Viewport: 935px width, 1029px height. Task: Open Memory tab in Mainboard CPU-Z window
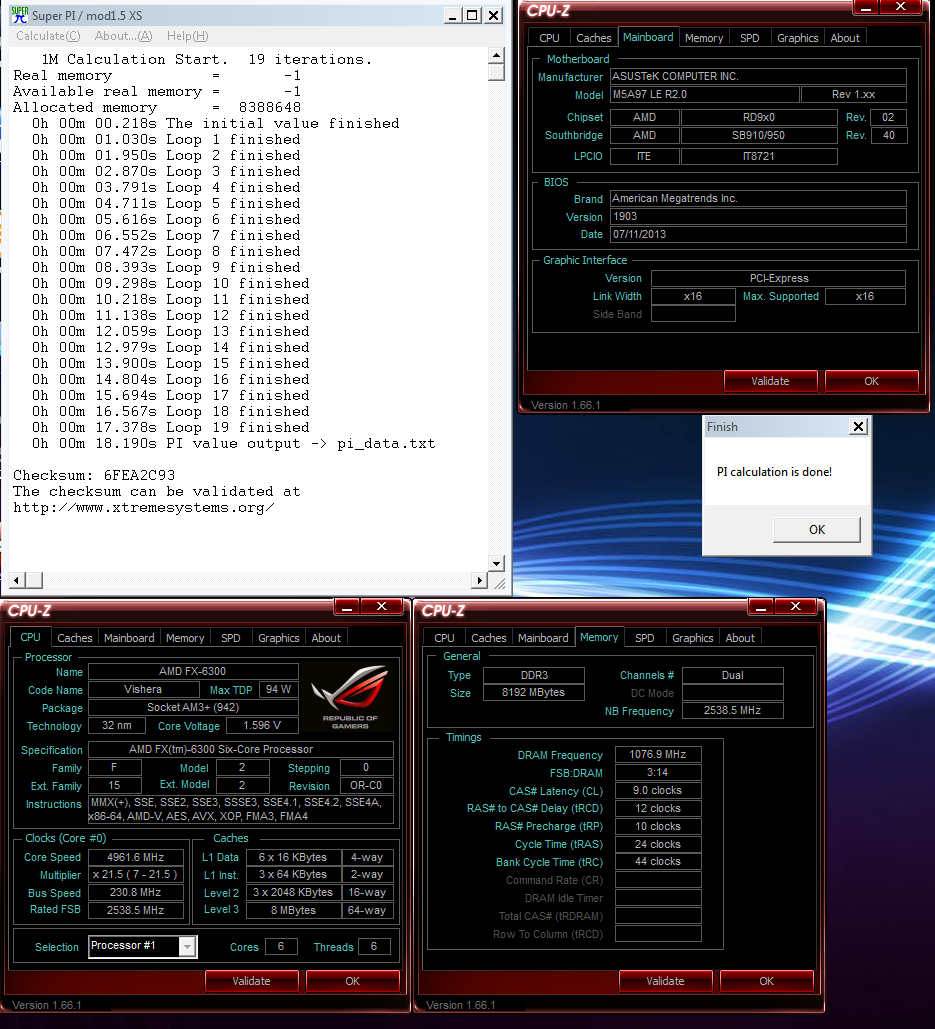(x=704, y=38)
